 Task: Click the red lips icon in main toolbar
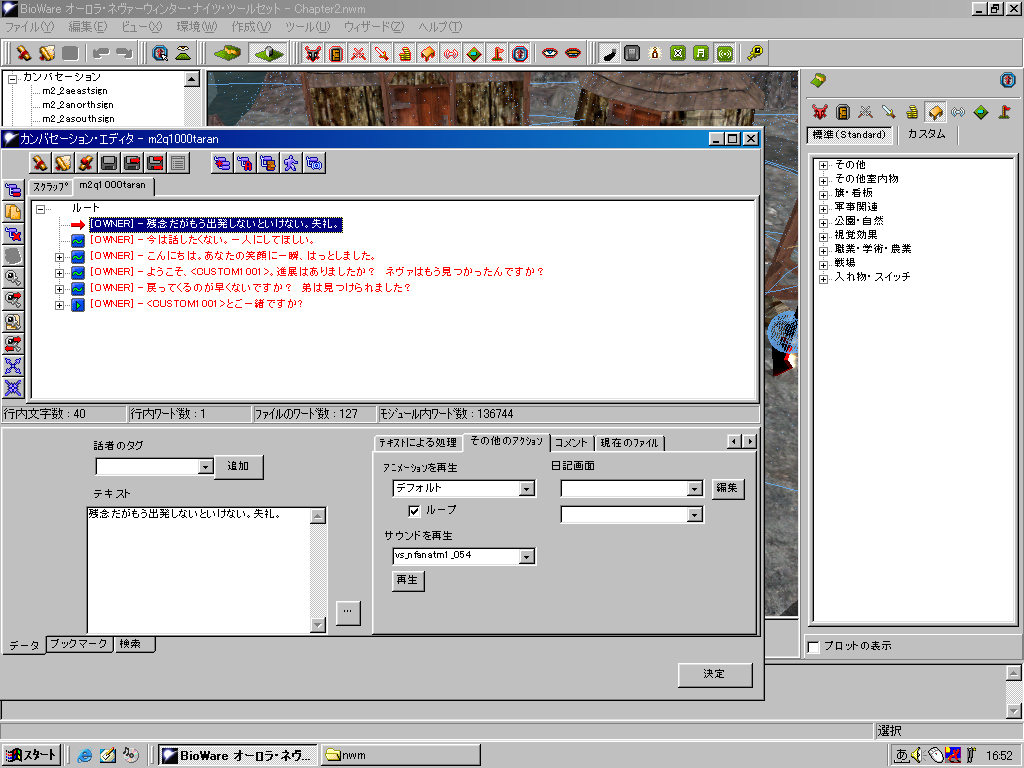point(573,53)
